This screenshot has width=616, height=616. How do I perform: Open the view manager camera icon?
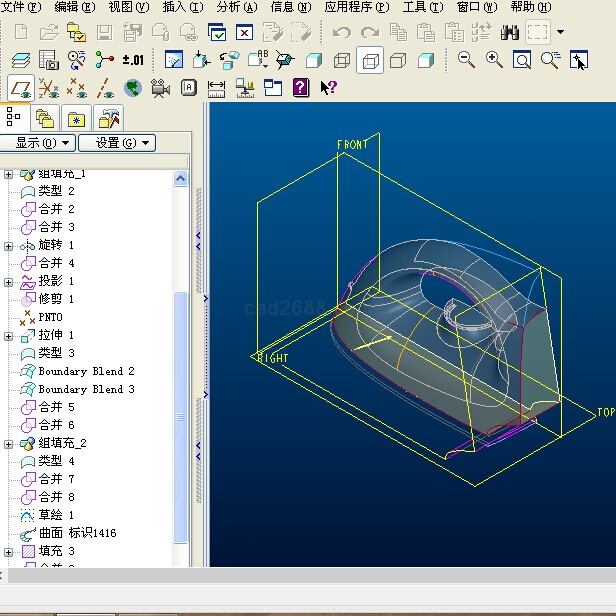160,88
